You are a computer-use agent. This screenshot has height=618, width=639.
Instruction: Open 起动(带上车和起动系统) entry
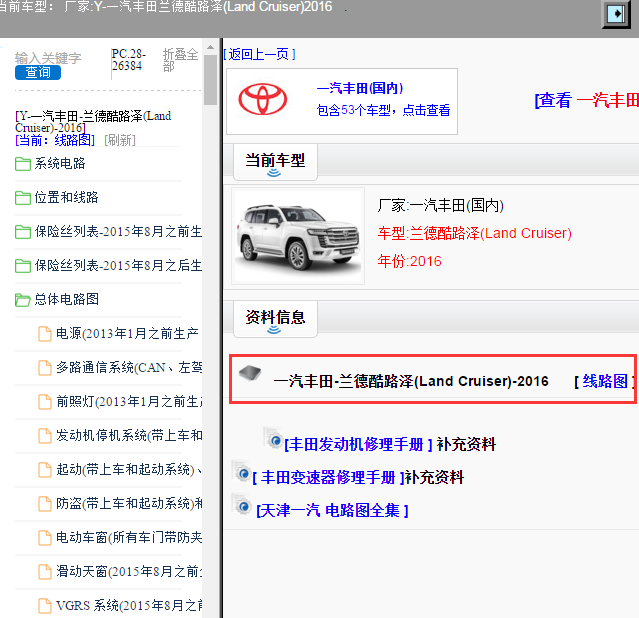(129, 470)
